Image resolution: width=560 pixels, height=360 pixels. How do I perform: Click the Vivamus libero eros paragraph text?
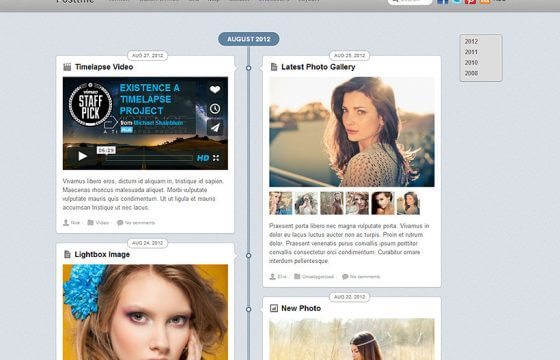point(143,194)
